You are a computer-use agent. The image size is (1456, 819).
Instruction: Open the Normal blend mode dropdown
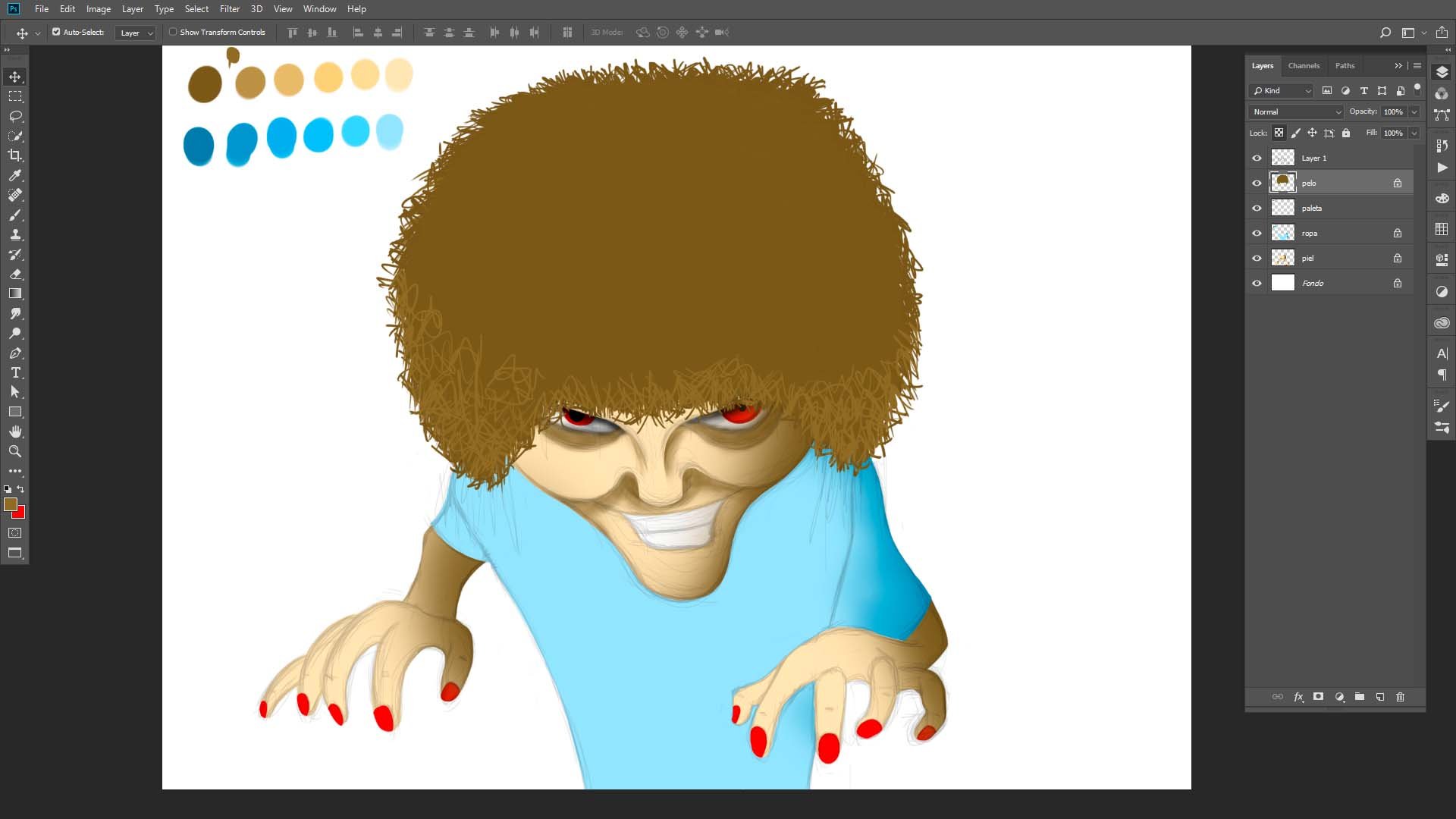[x=1296, y=111]
